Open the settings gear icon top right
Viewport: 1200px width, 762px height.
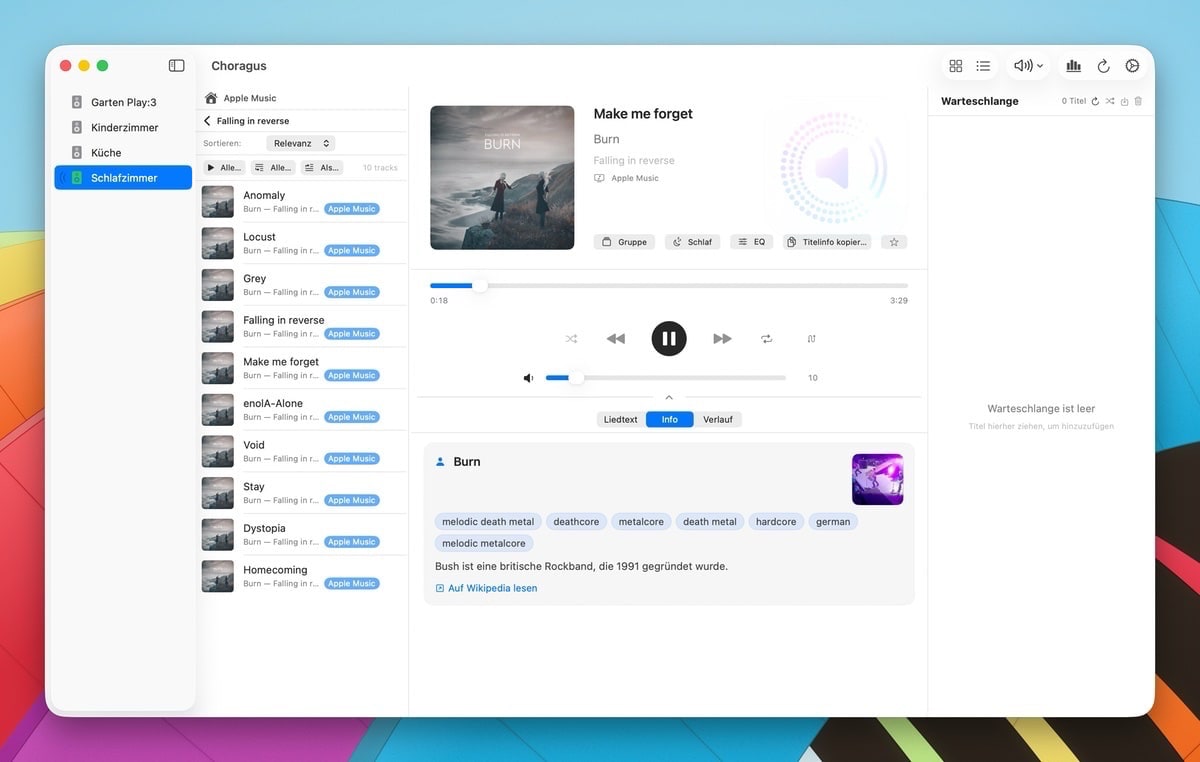1132,65
